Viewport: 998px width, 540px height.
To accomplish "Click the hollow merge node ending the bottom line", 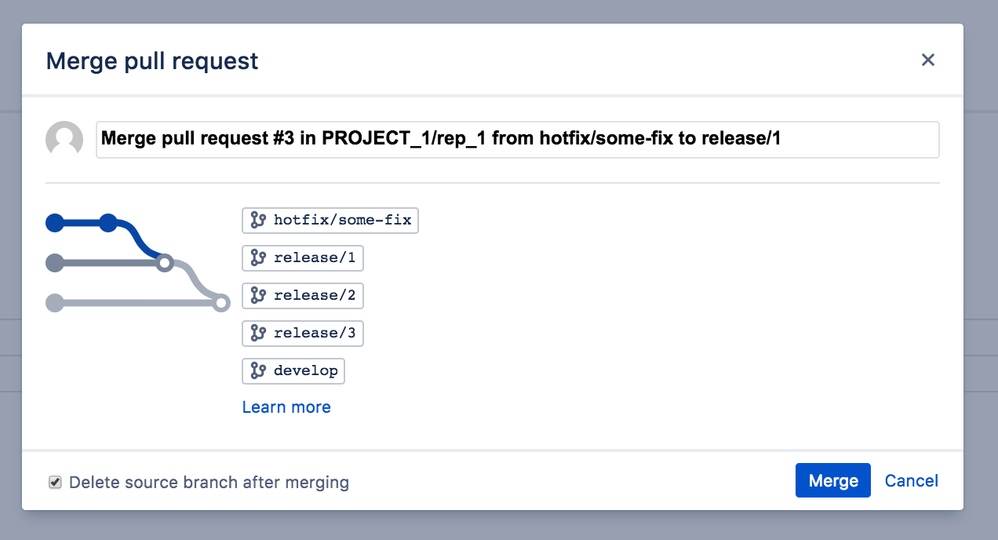I will [221, 302].
